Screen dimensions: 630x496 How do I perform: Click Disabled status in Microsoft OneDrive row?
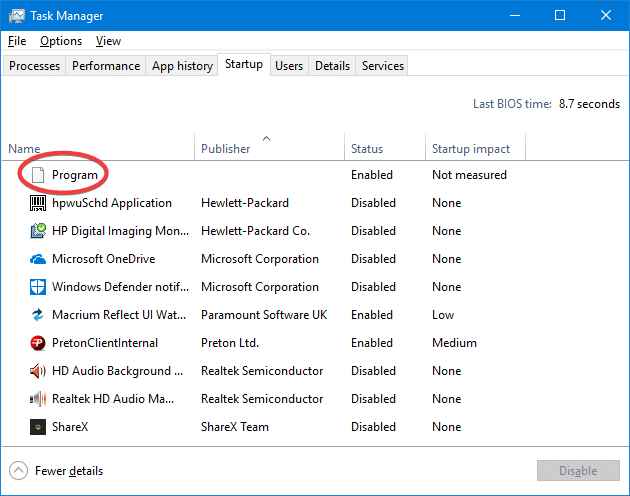[373, 259]
